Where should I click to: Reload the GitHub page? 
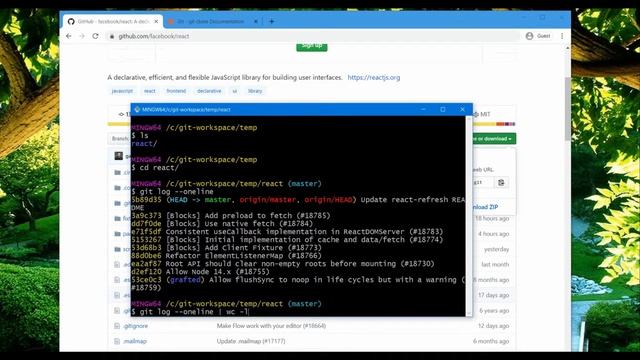(96, 36)
